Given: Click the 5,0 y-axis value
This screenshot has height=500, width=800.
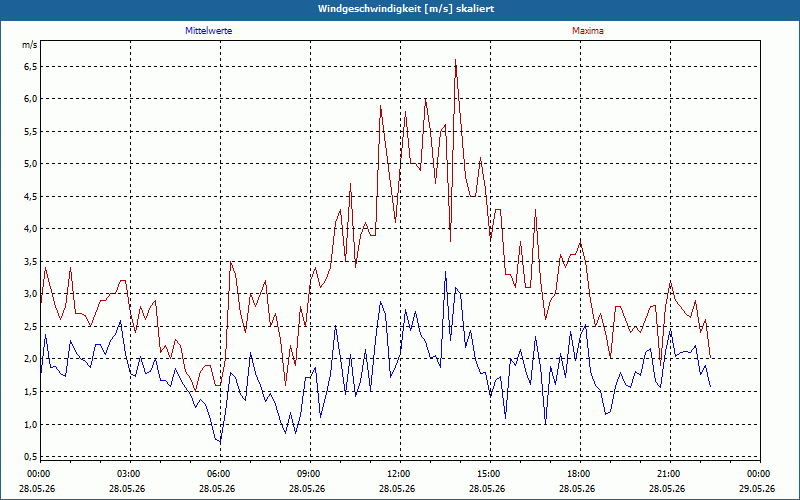Looking at the screenshot, I should pyautogui.click(x=31, y=164).
